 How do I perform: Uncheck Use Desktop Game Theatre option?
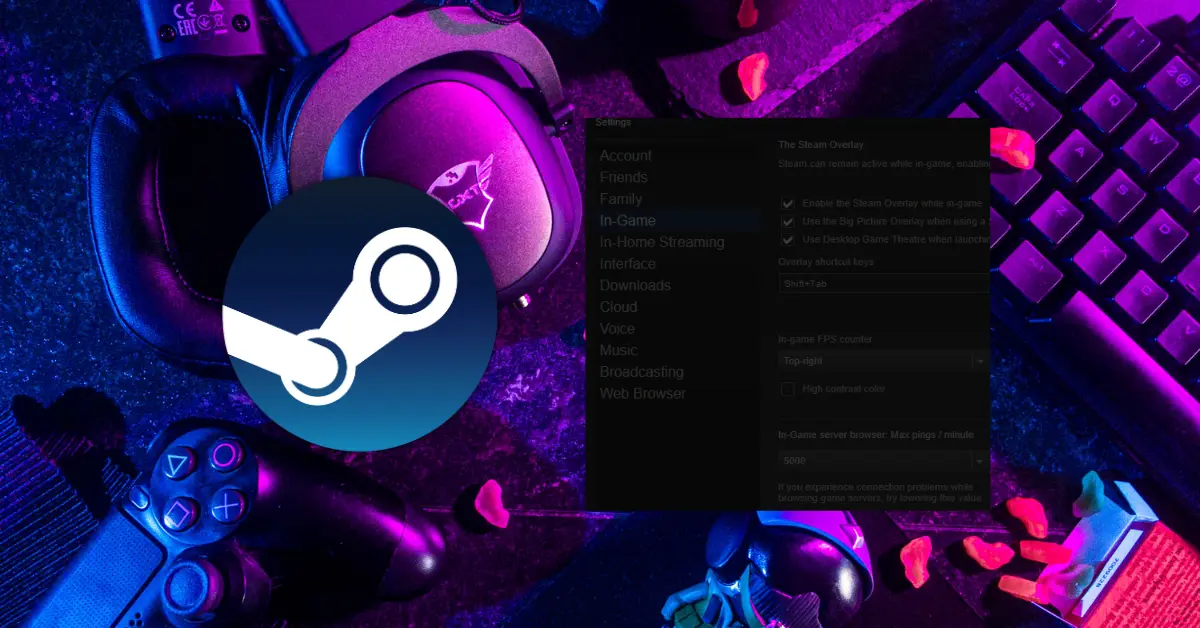788,239
